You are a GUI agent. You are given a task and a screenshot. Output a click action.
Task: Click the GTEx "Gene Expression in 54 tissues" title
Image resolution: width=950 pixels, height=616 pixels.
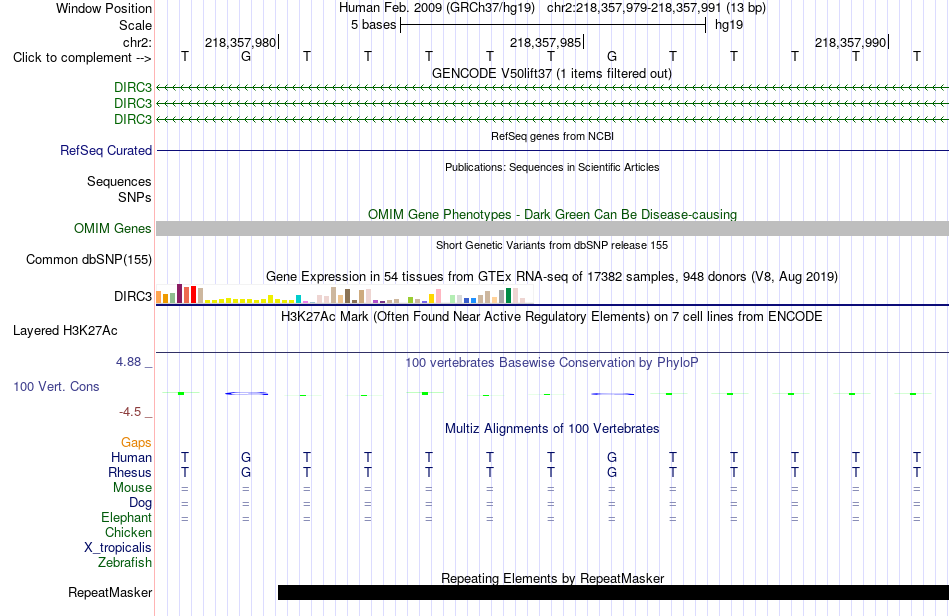point(552,277)
